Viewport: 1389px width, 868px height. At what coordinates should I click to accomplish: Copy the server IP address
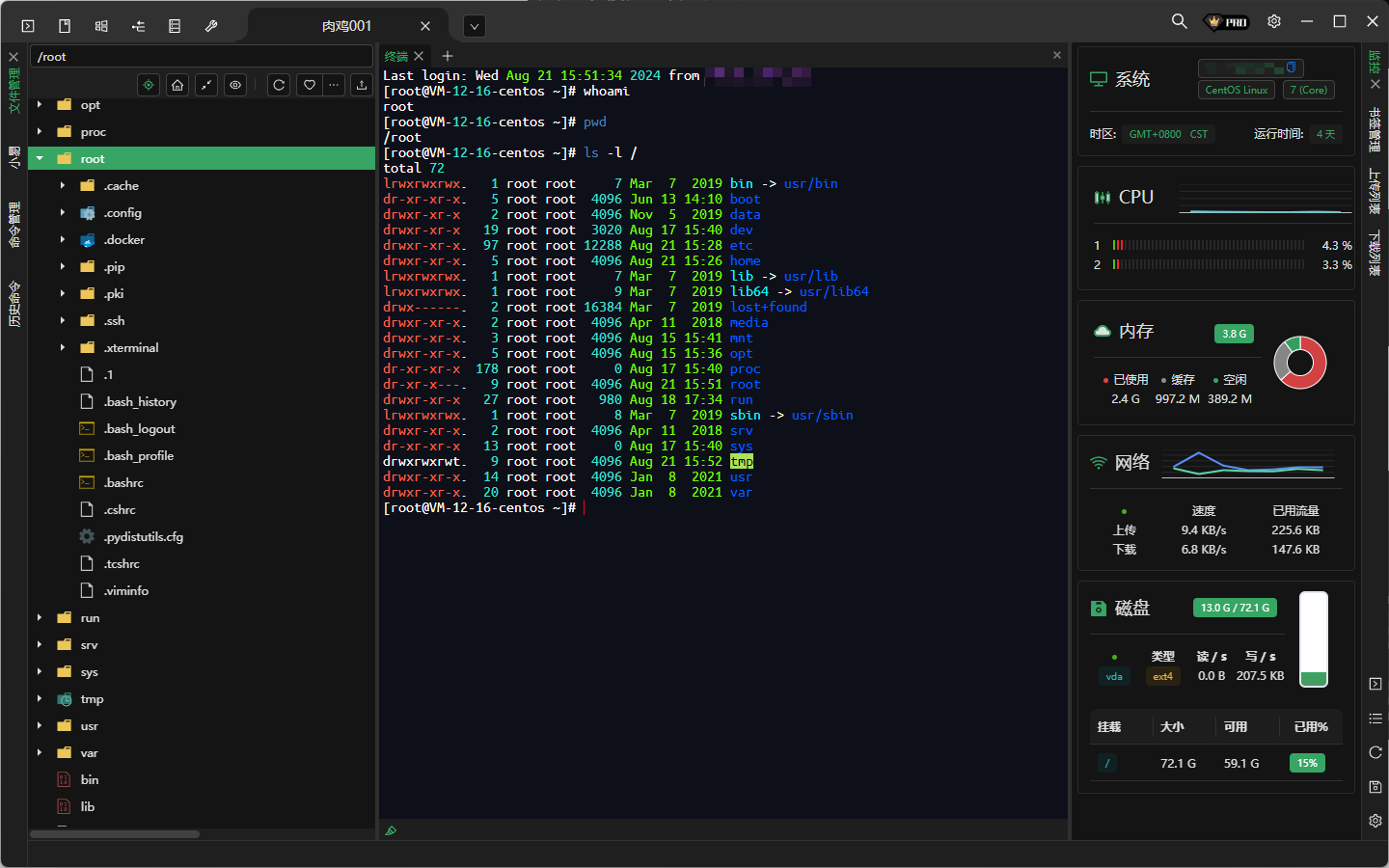[x=1292, y=68]
